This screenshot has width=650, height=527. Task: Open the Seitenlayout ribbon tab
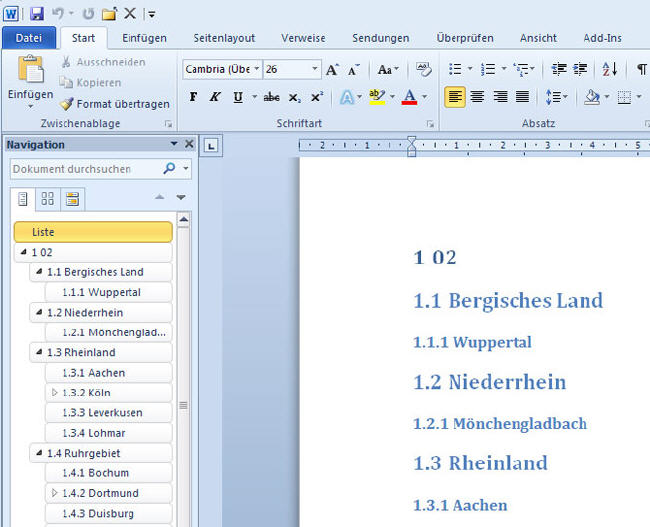226,38
